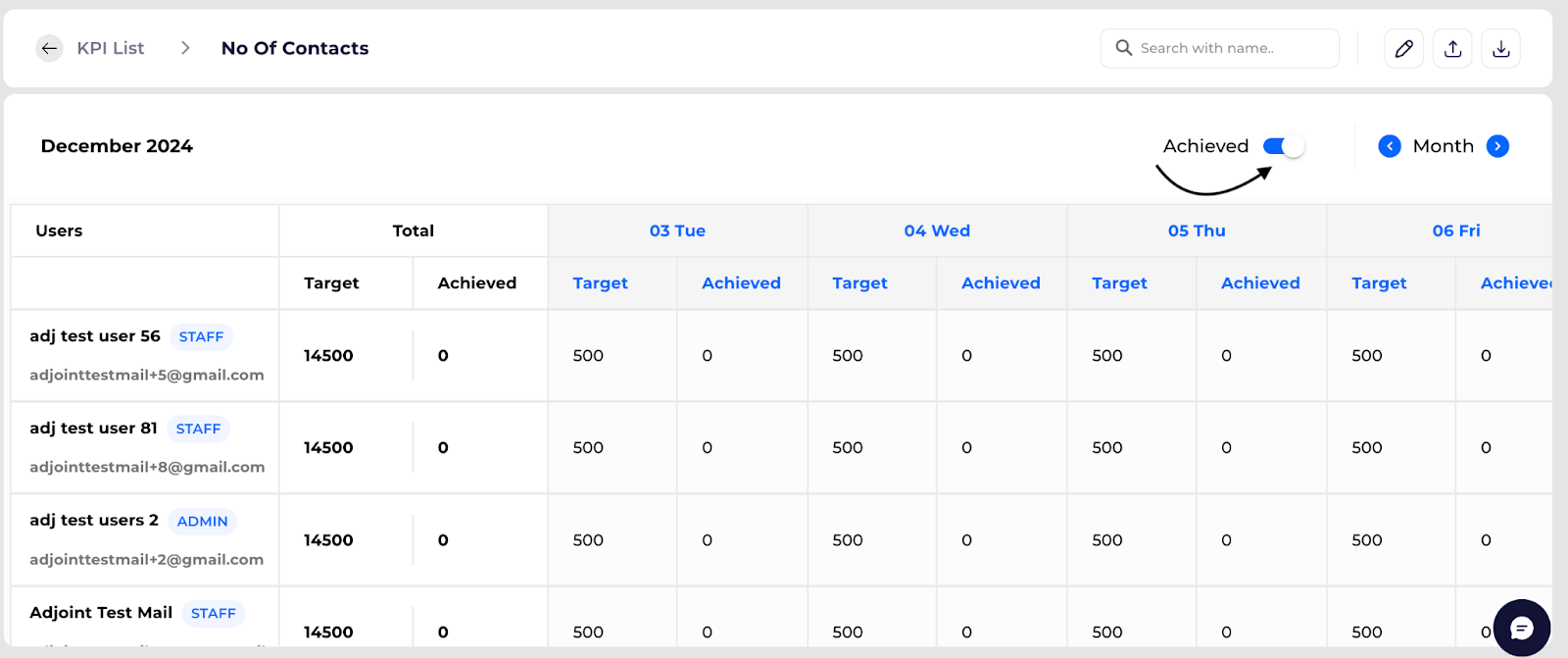Select the 05 Thu column header
Image resolution: width=1568 pixels, height=658 pixels.
pyautogui.click(x=1197, y=230)
